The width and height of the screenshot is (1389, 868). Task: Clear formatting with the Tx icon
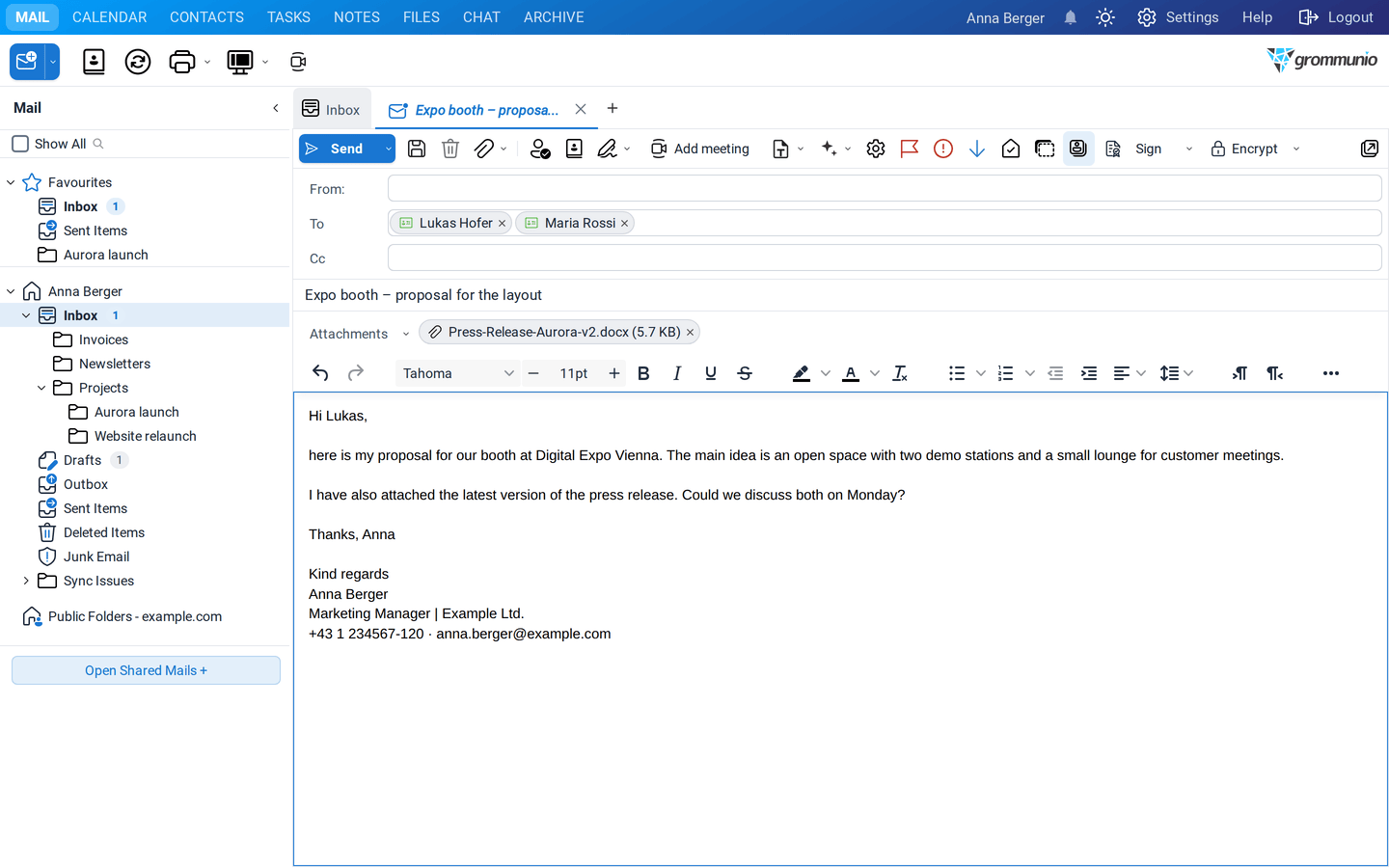click(x=900, y=373)
